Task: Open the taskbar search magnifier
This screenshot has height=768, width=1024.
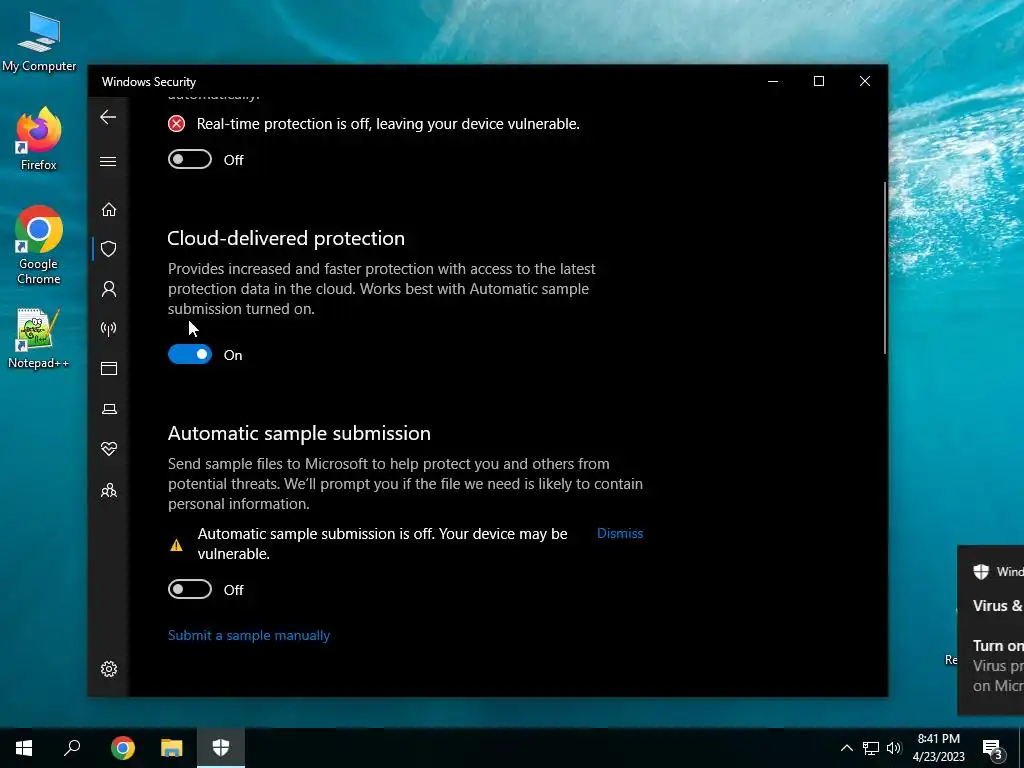Action: 72,748
